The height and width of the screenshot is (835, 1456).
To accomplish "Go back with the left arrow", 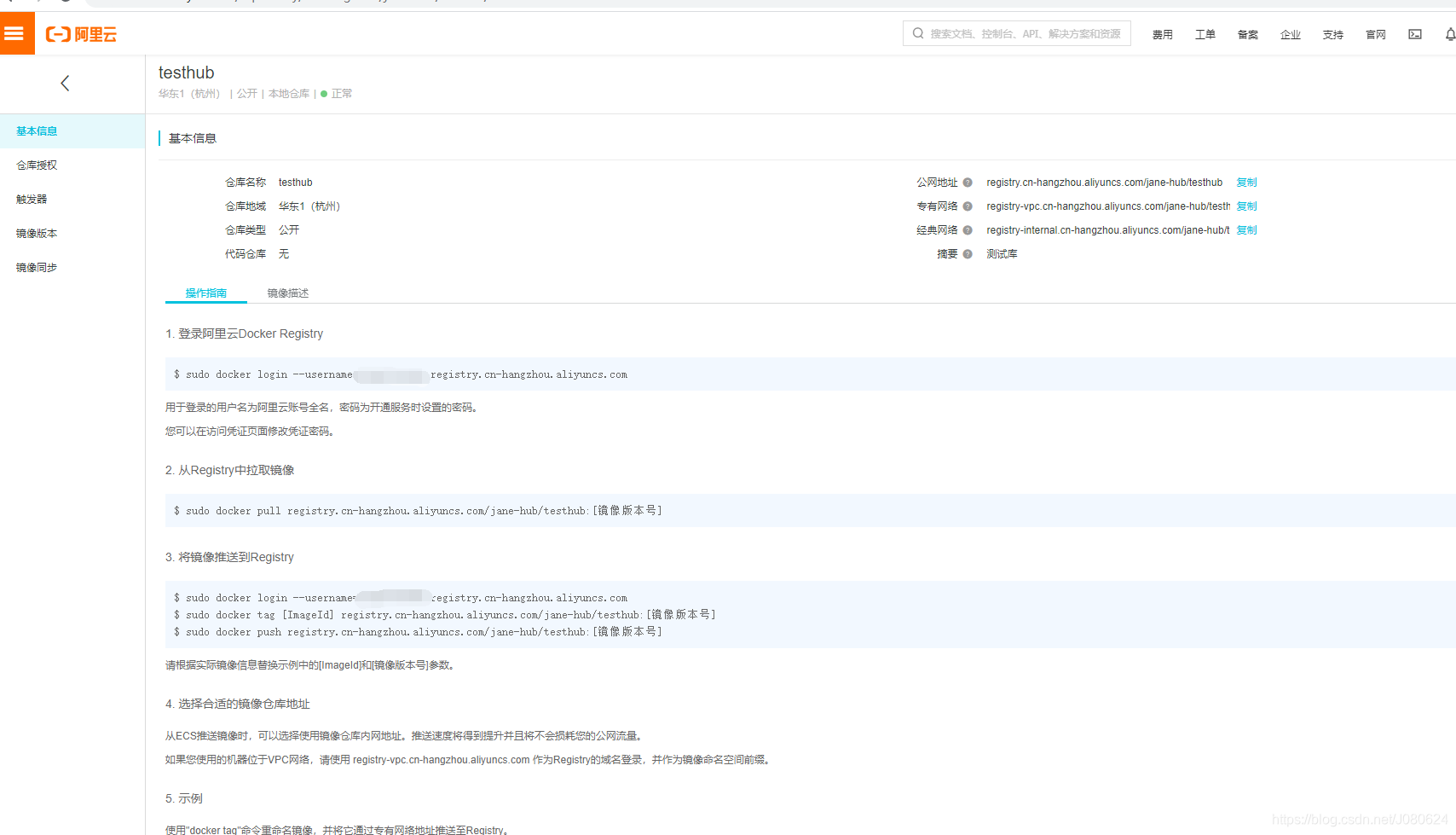I will tap(65, 83).
